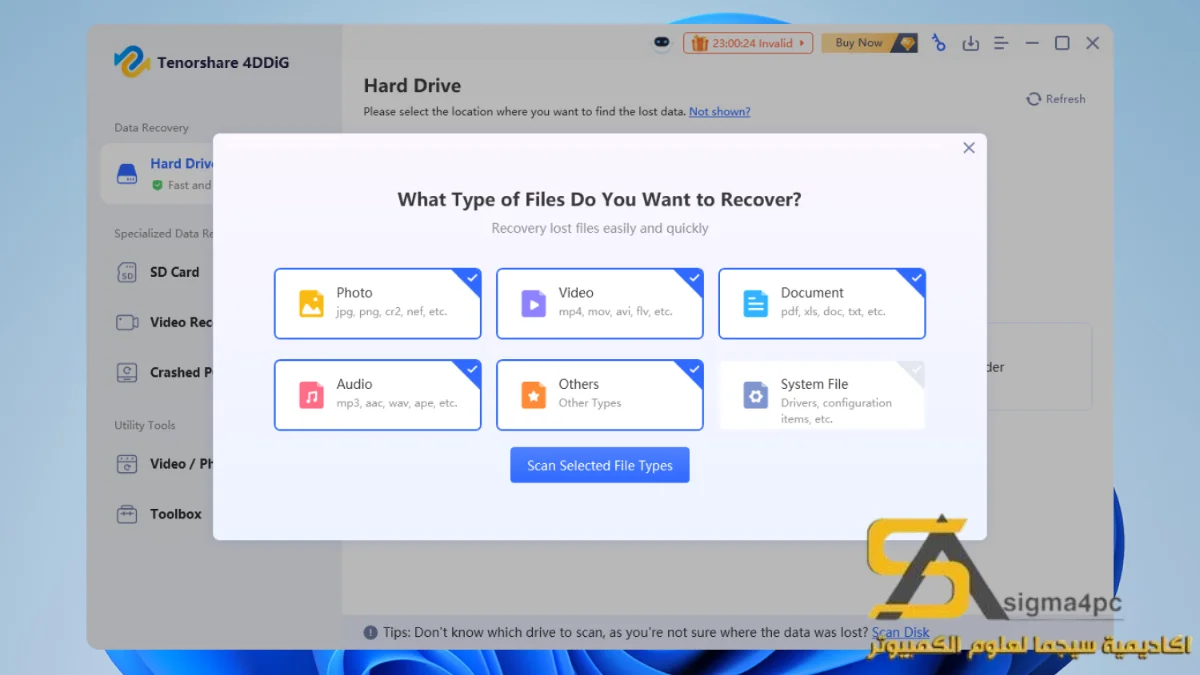Close the file type dialog
This screenshot has width=1200, height=675.
click(x=968, y=147)
